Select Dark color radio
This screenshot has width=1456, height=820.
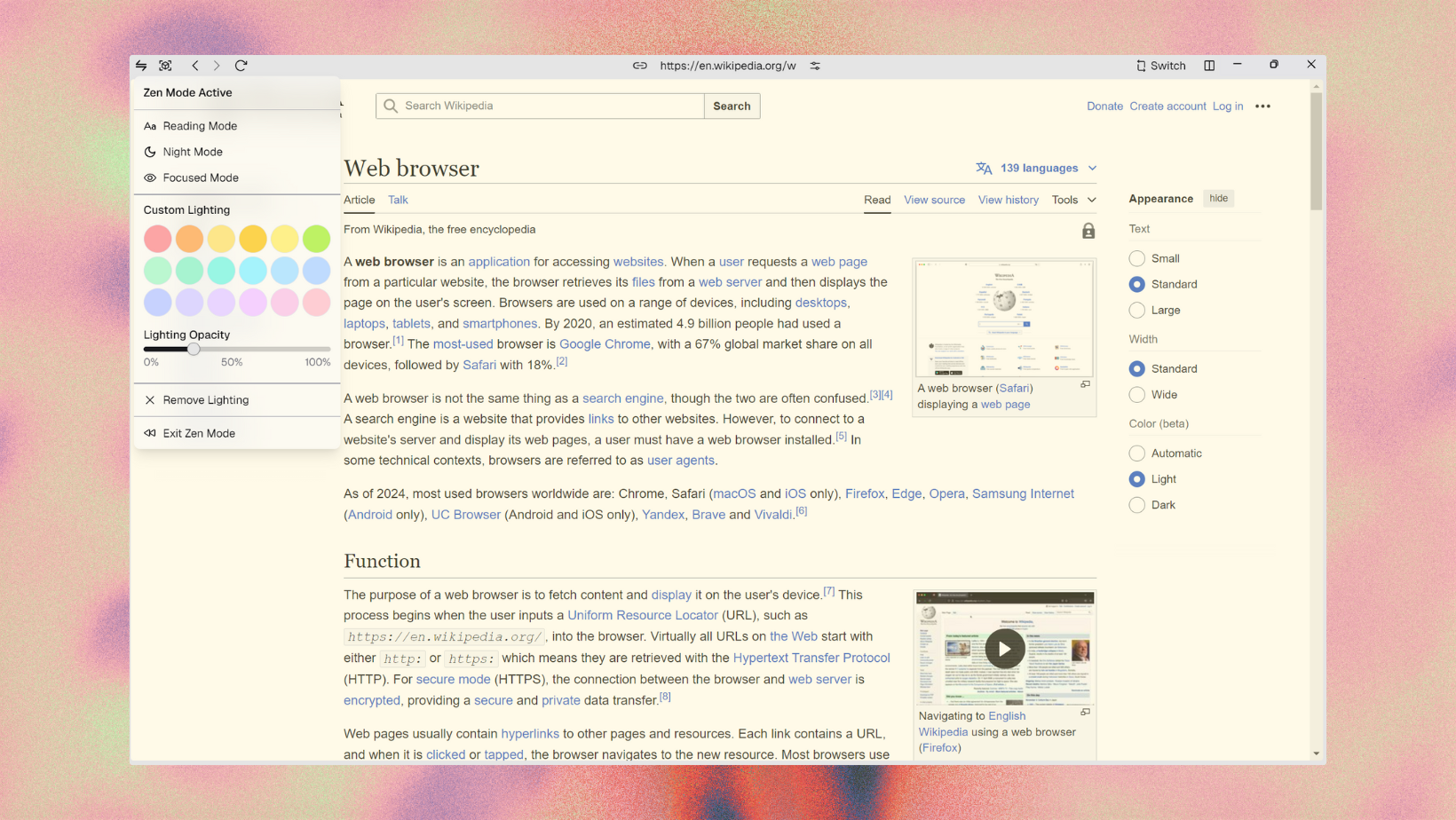click(1136, 505)
